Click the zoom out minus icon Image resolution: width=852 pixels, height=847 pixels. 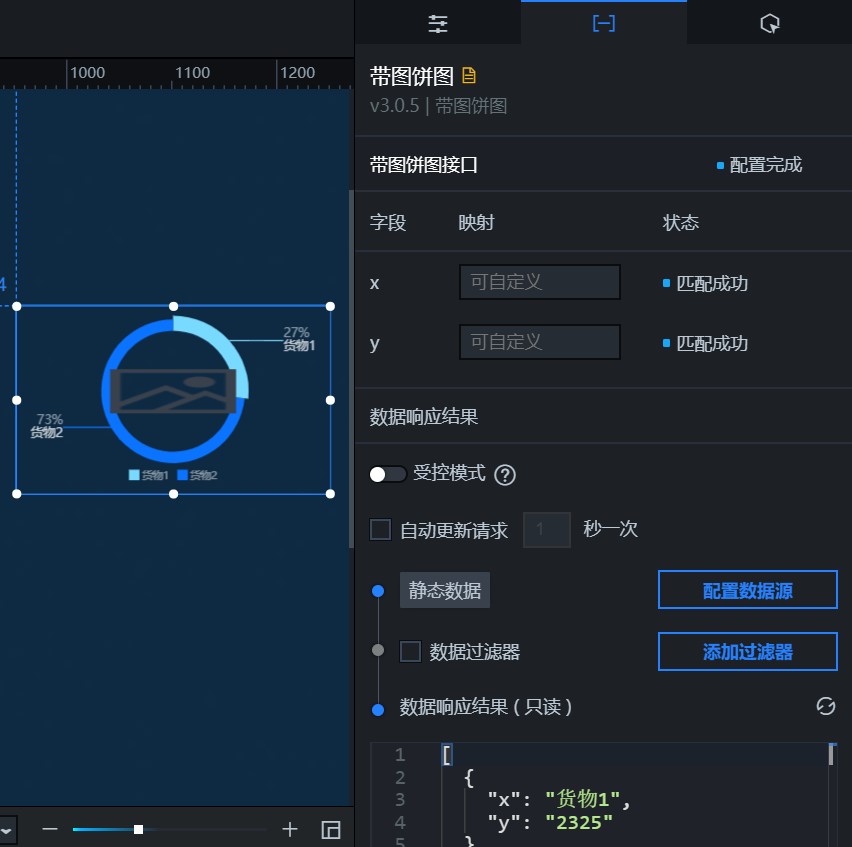pos(50,829)
